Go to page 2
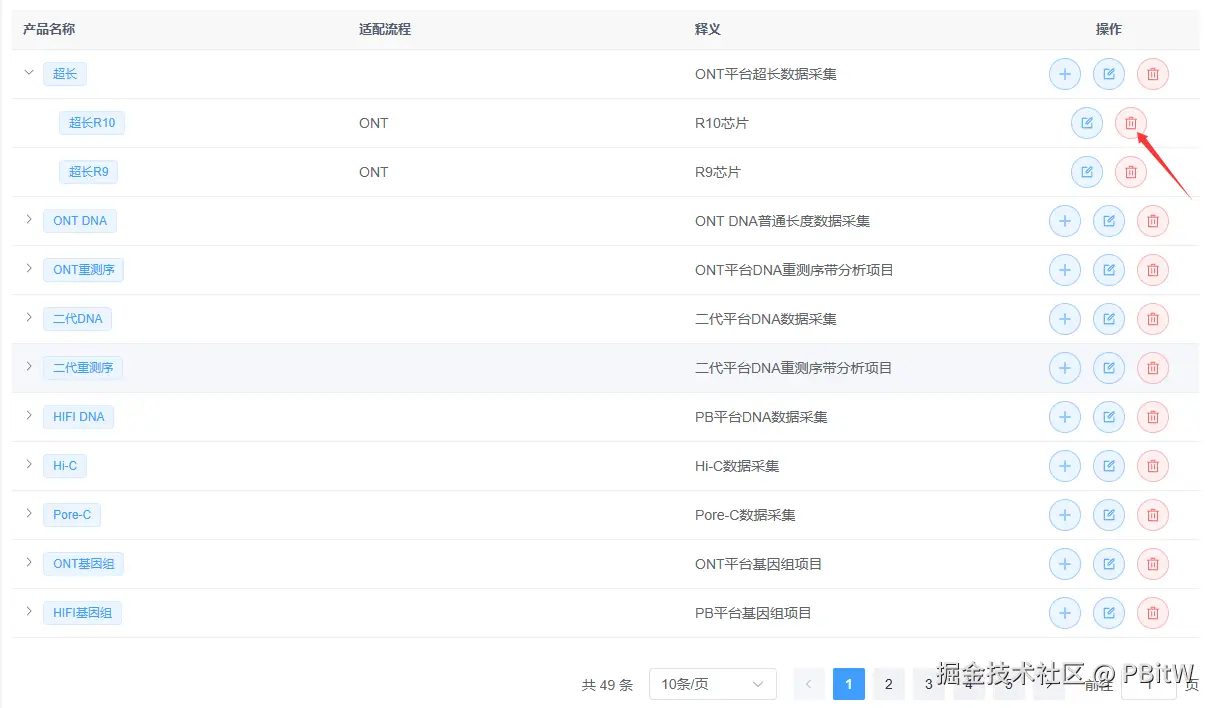This screenshot has width=1214, height=708. (x=888, y=684)
